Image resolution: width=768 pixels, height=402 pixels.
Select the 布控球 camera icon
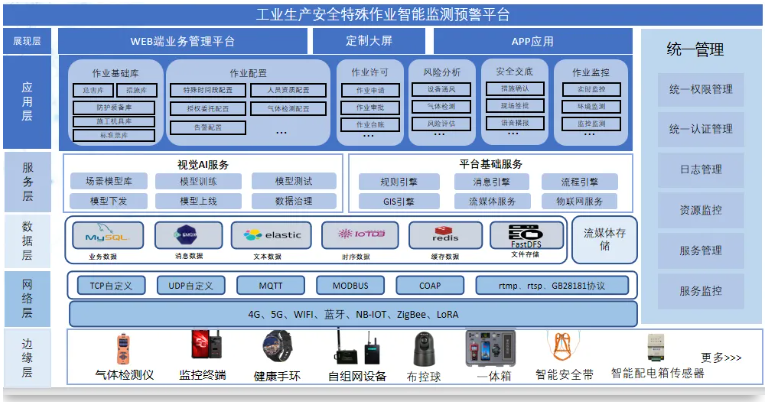[423, 349]
